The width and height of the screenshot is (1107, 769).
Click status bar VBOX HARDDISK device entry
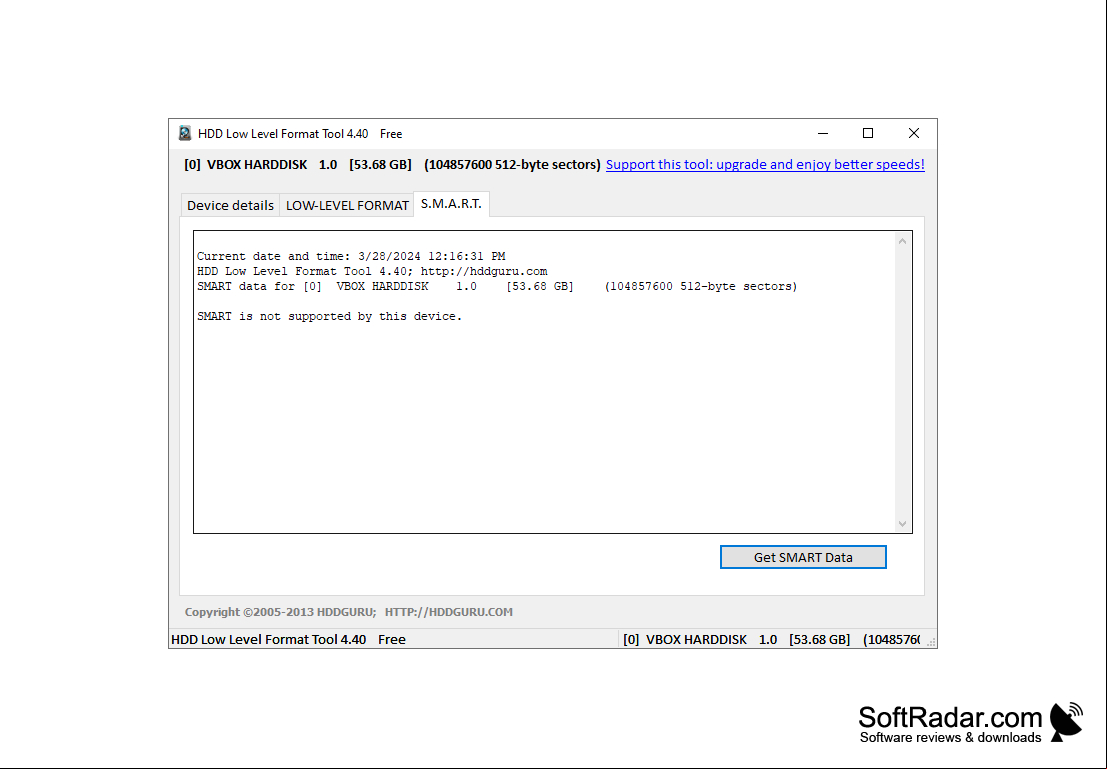(x=771, y=640)
